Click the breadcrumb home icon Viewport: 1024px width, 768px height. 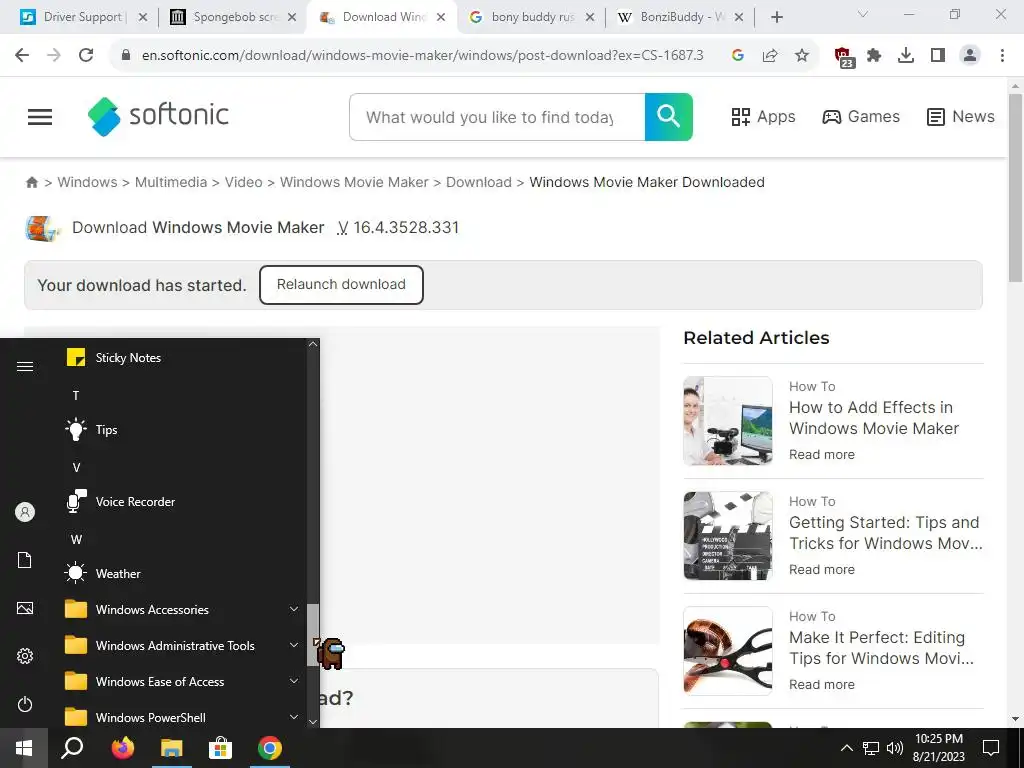click(x=31, y=182)
